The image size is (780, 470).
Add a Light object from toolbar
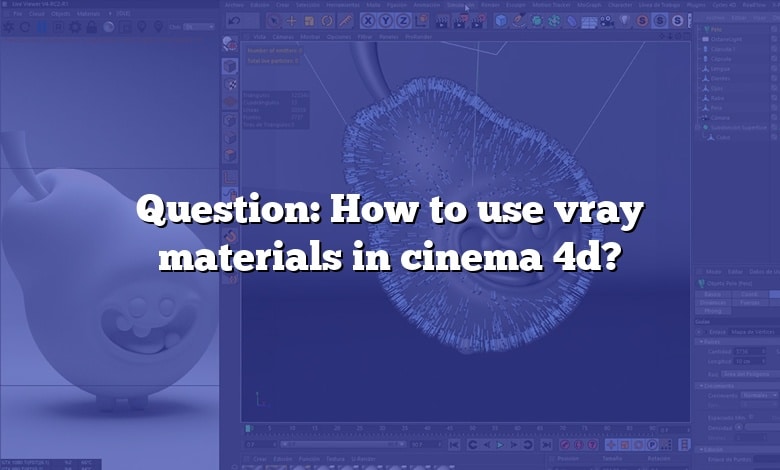(x=625, y=21)
